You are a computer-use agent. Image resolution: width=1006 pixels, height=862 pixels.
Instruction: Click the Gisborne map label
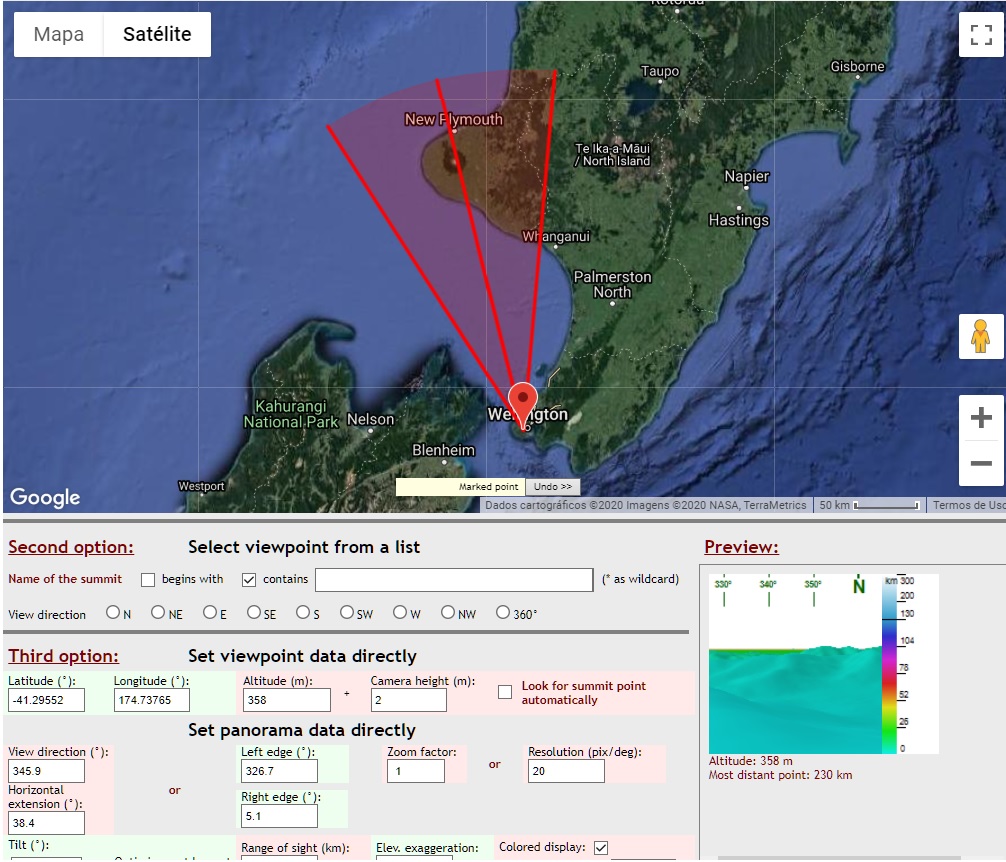857,66
